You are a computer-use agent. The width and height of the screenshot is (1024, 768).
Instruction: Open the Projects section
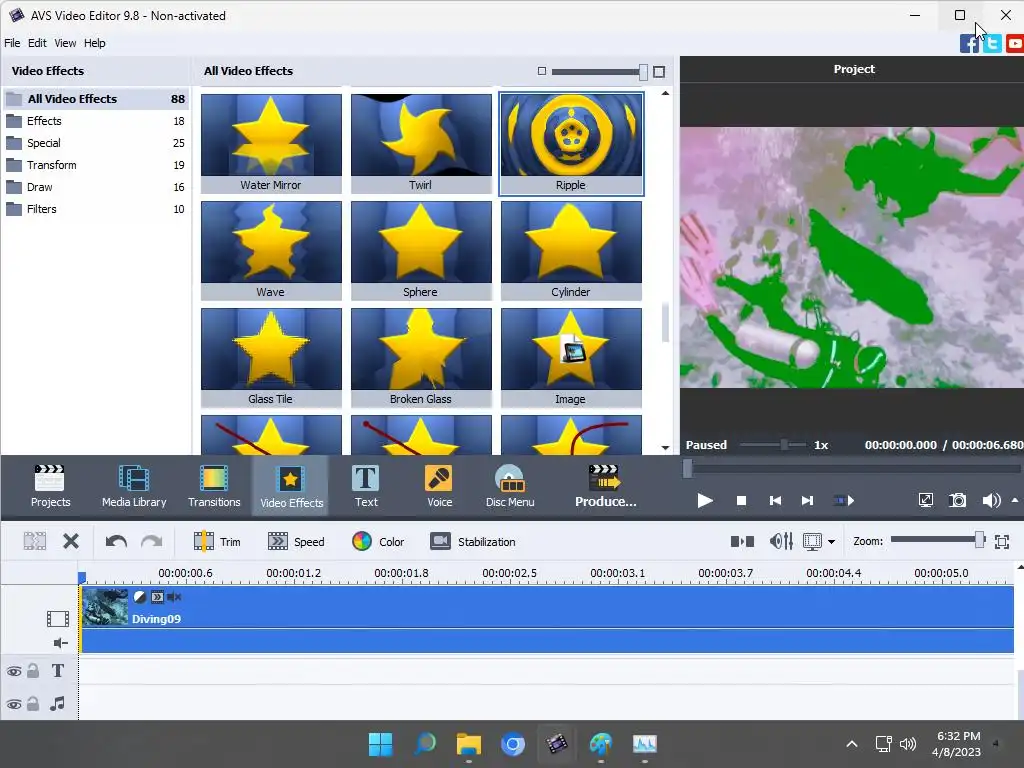[50, 486]
